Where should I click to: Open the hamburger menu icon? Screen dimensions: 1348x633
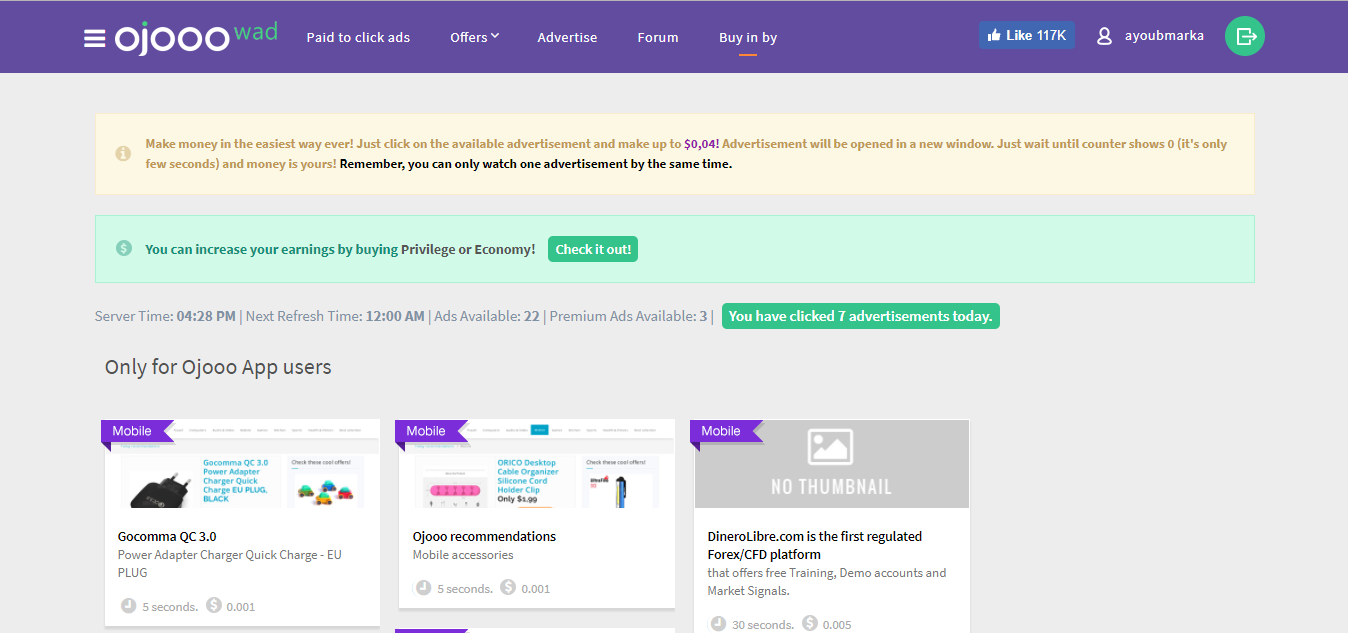[95, 38]
